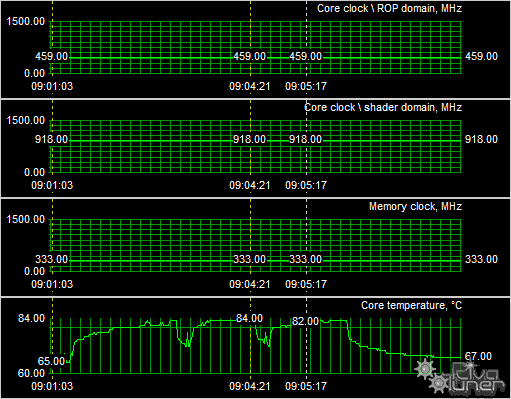Click the 09:05:17 timestamp under ROP domain graph
This screenshot has height=399, width=511.
[306, 86]
